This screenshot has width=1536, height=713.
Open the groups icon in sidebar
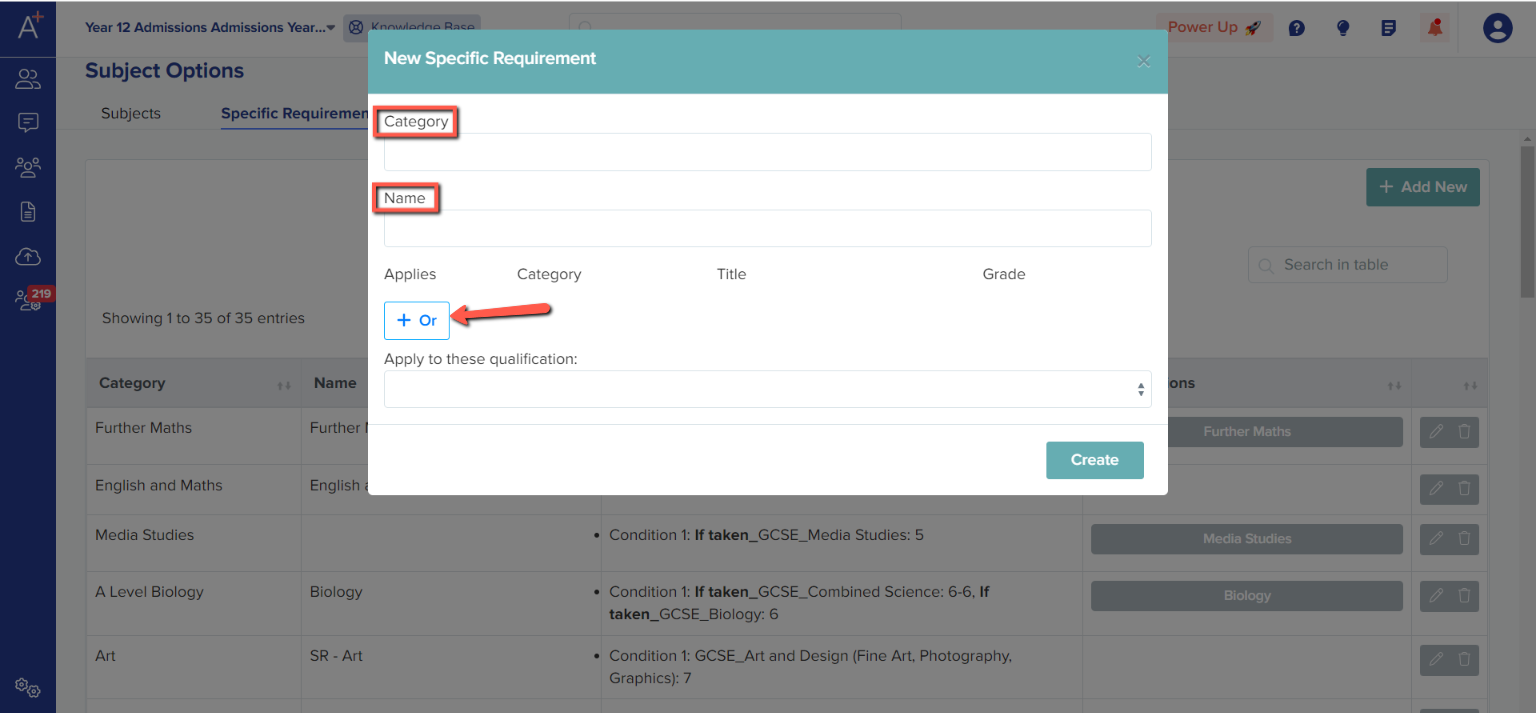pyautogui.click(x=28, y=167)
